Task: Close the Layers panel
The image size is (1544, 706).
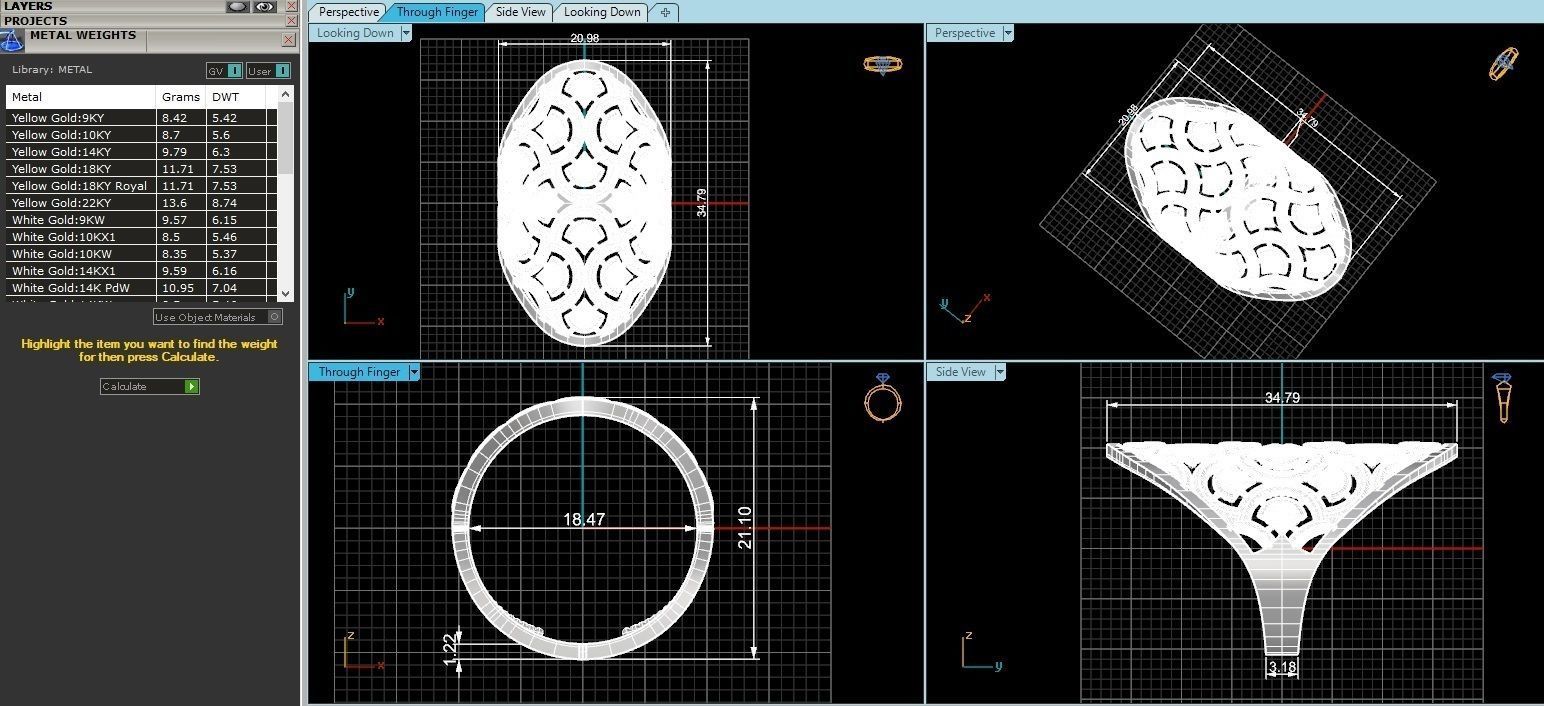Action: point(290,6)
